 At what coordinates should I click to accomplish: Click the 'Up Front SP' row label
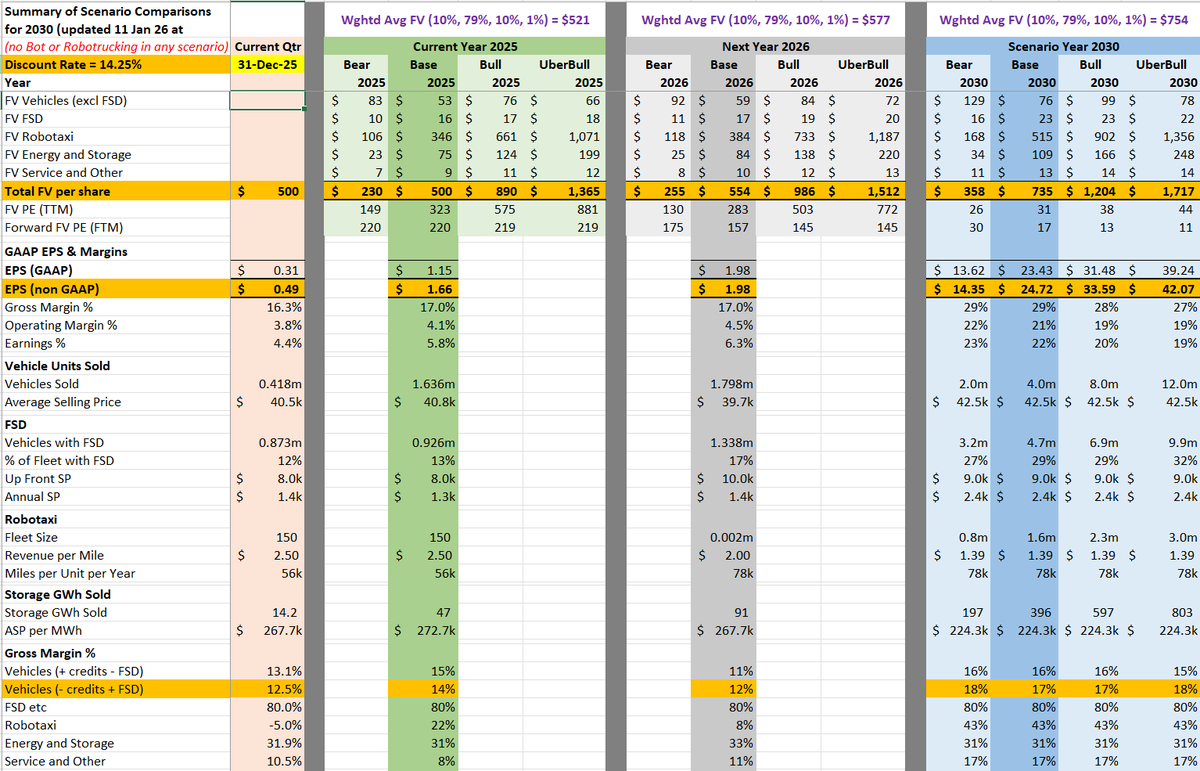(x=37, y=478)
